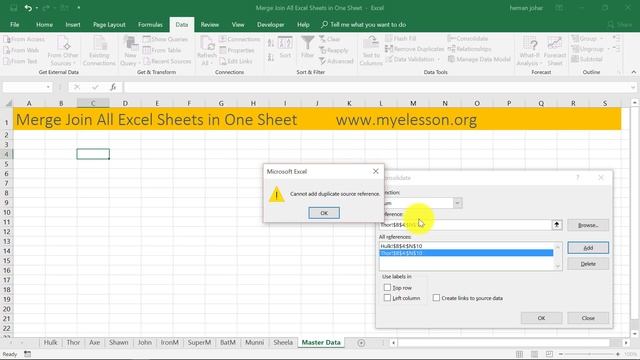
Task: Check the Top row checkbox
Action: tap(387, 288)
